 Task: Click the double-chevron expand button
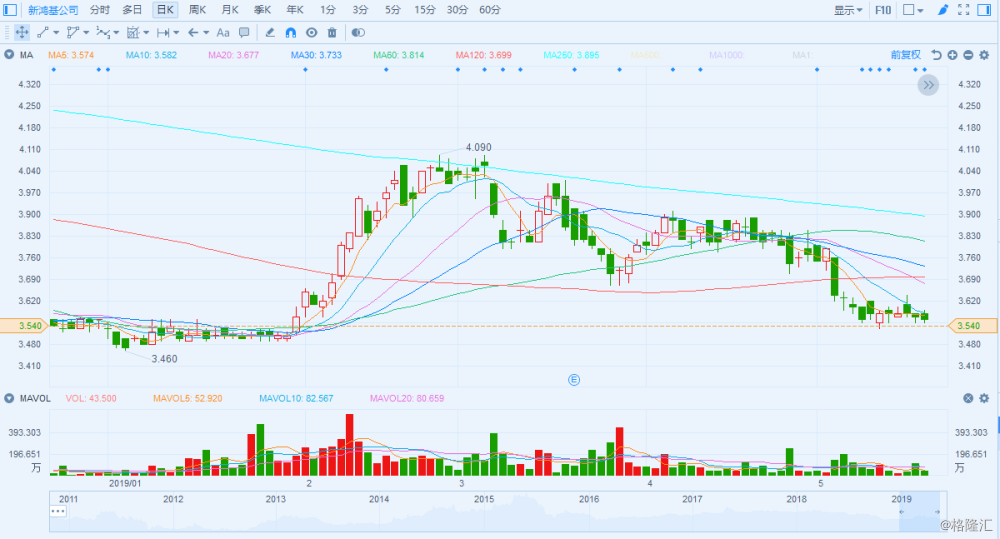928,85
